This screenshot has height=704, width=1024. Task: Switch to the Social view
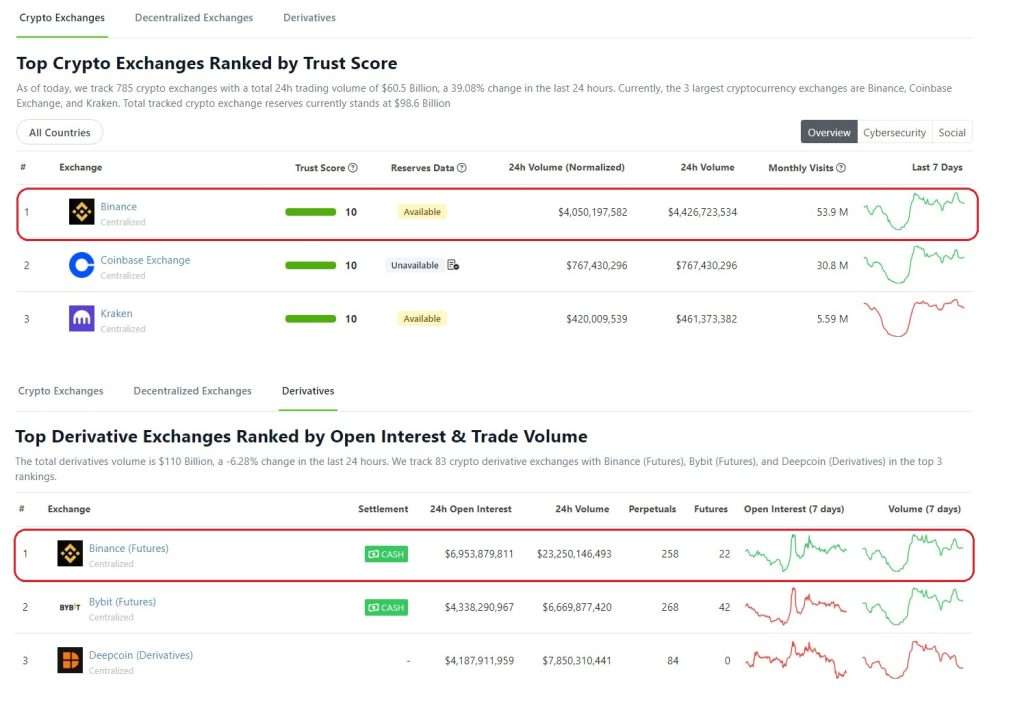pyautogui.click(x=952, y=133)
